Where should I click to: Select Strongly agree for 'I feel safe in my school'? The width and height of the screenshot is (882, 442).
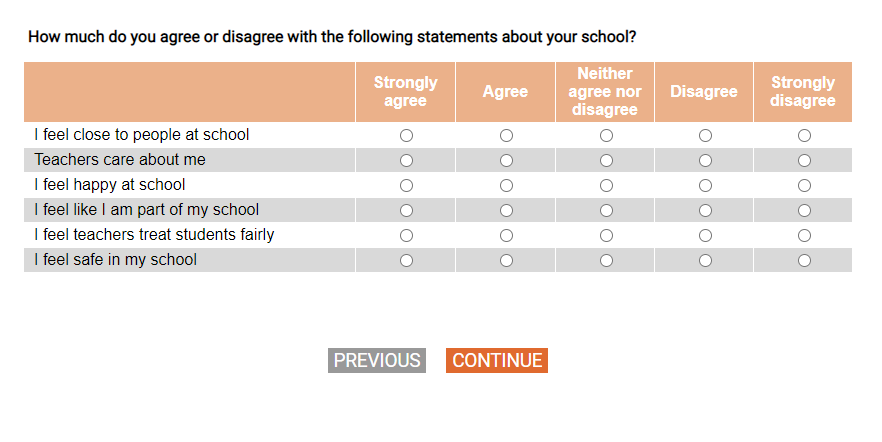tap(406, 261)
